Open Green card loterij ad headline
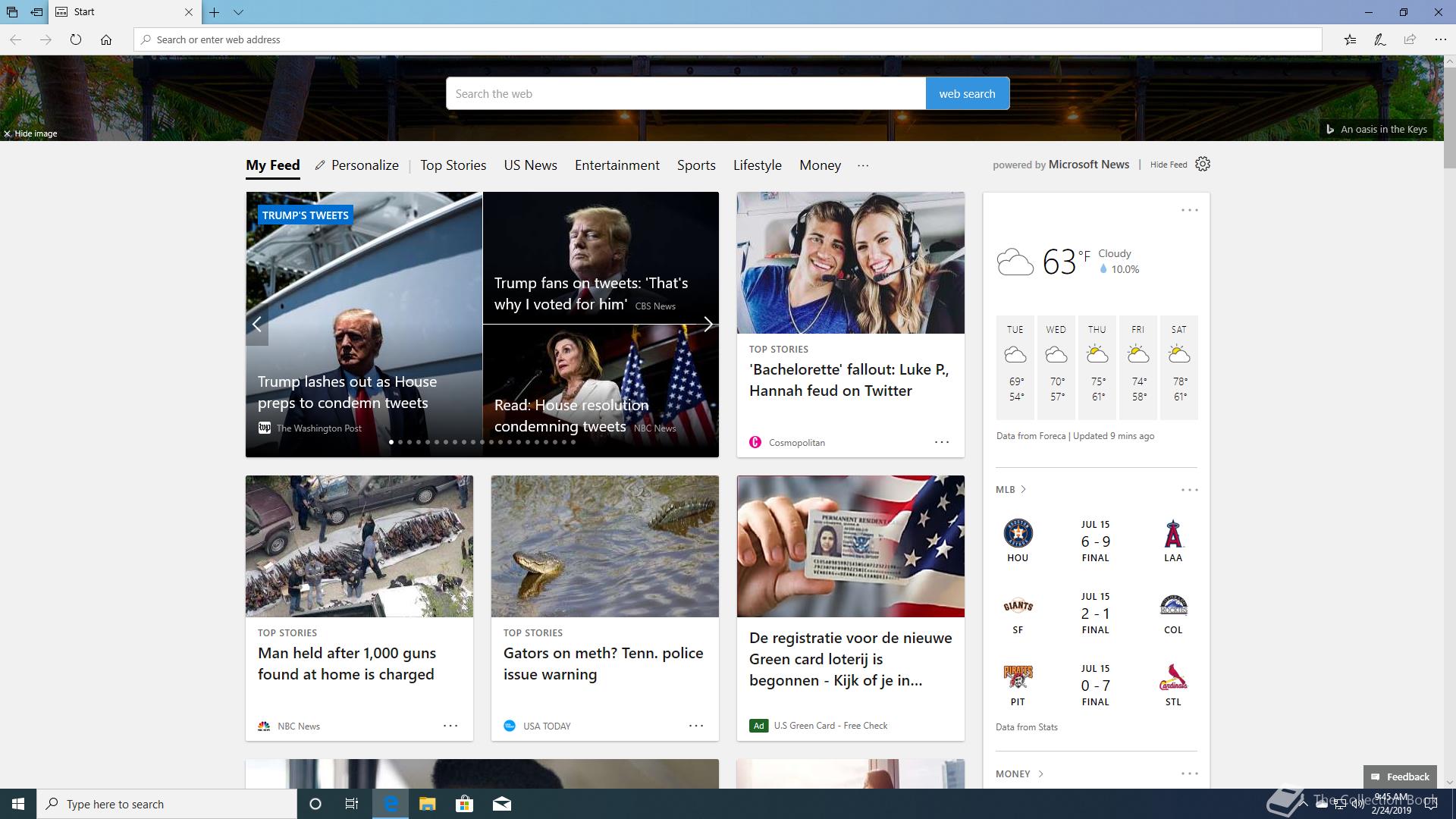Viewport: 1456px width, 819px height. coord(850,659)
